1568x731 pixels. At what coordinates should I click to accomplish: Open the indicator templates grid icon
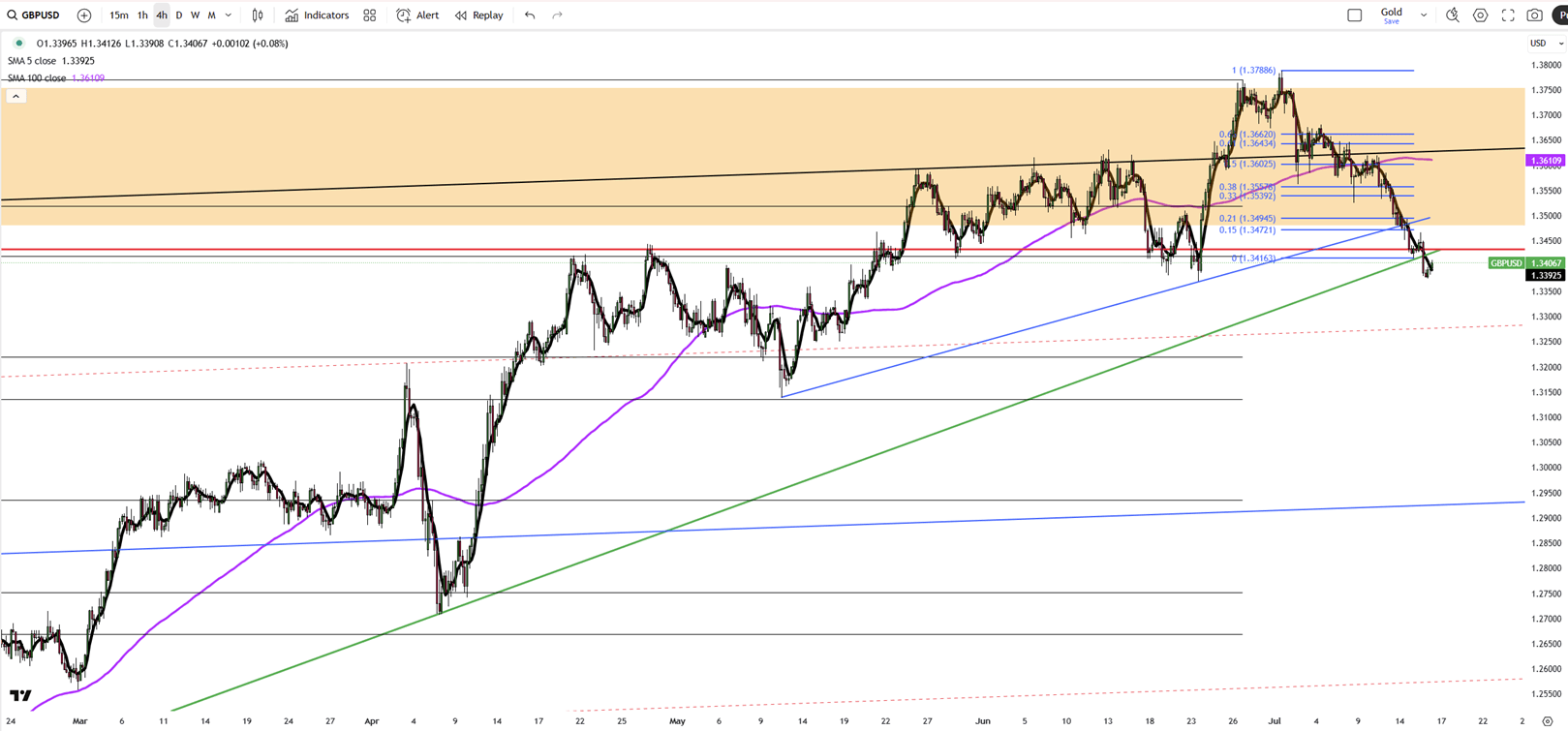pos(370,15)
